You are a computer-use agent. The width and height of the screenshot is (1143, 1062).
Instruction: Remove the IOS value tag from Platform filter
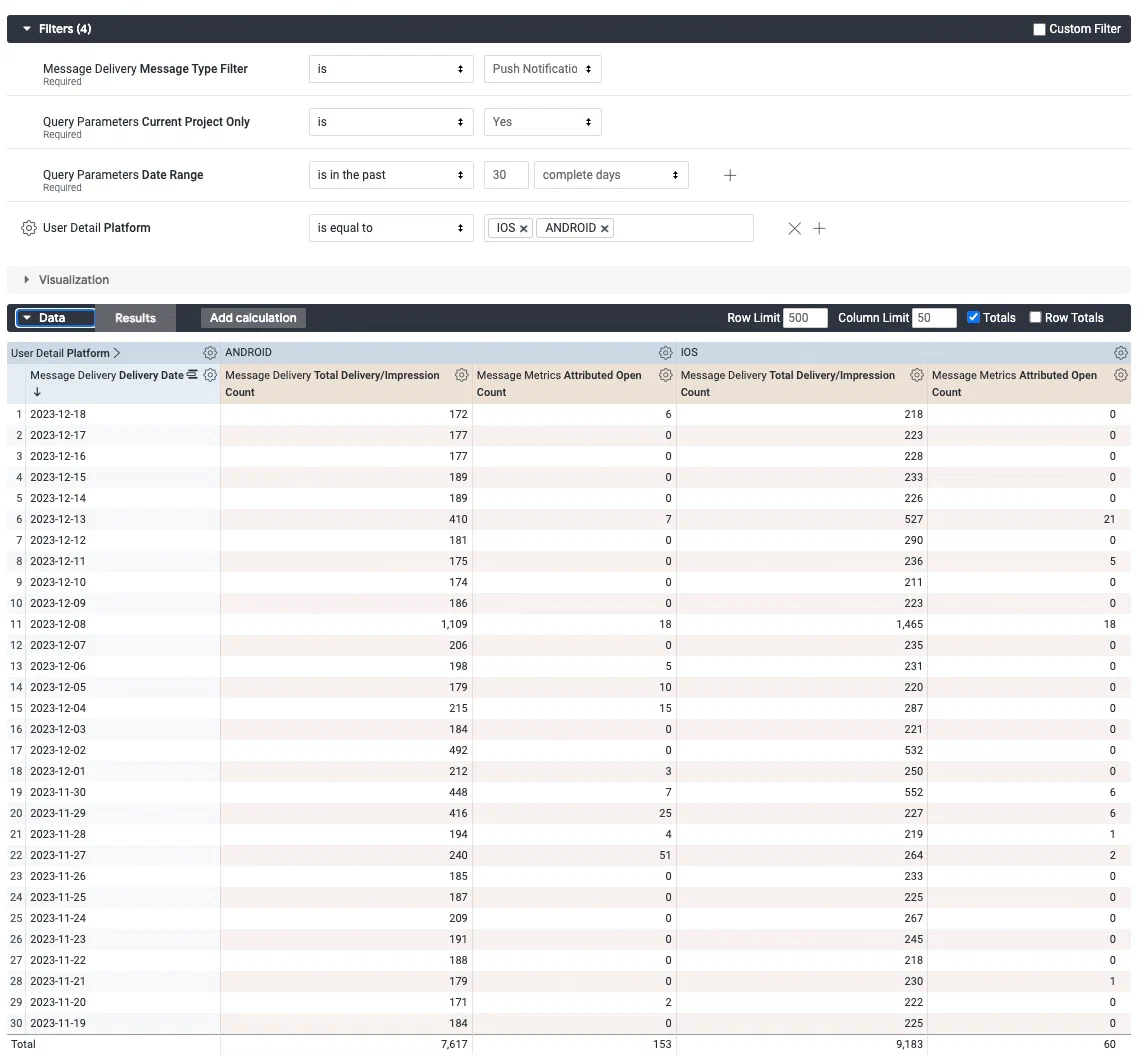coord(524,227)
